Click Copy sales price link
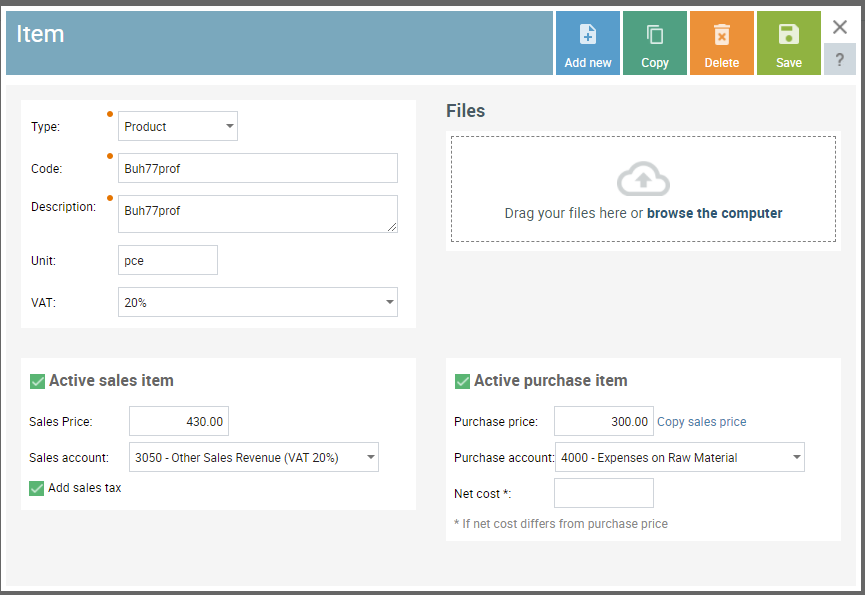The width and height of the screenshot is (865, 595). tap(701, 422)
